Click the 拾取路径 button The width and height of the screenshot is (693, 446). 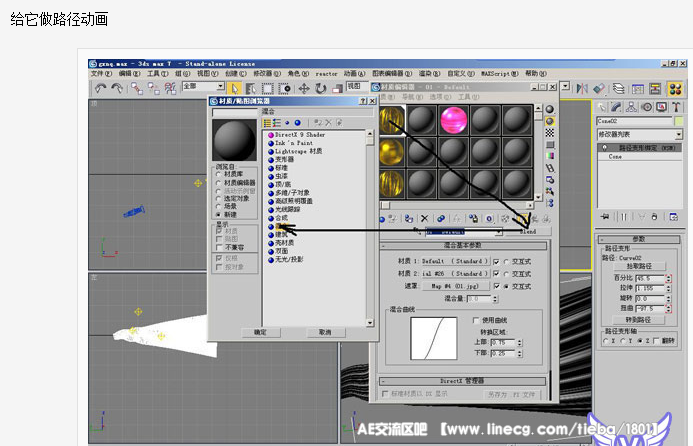click(639, 266)
